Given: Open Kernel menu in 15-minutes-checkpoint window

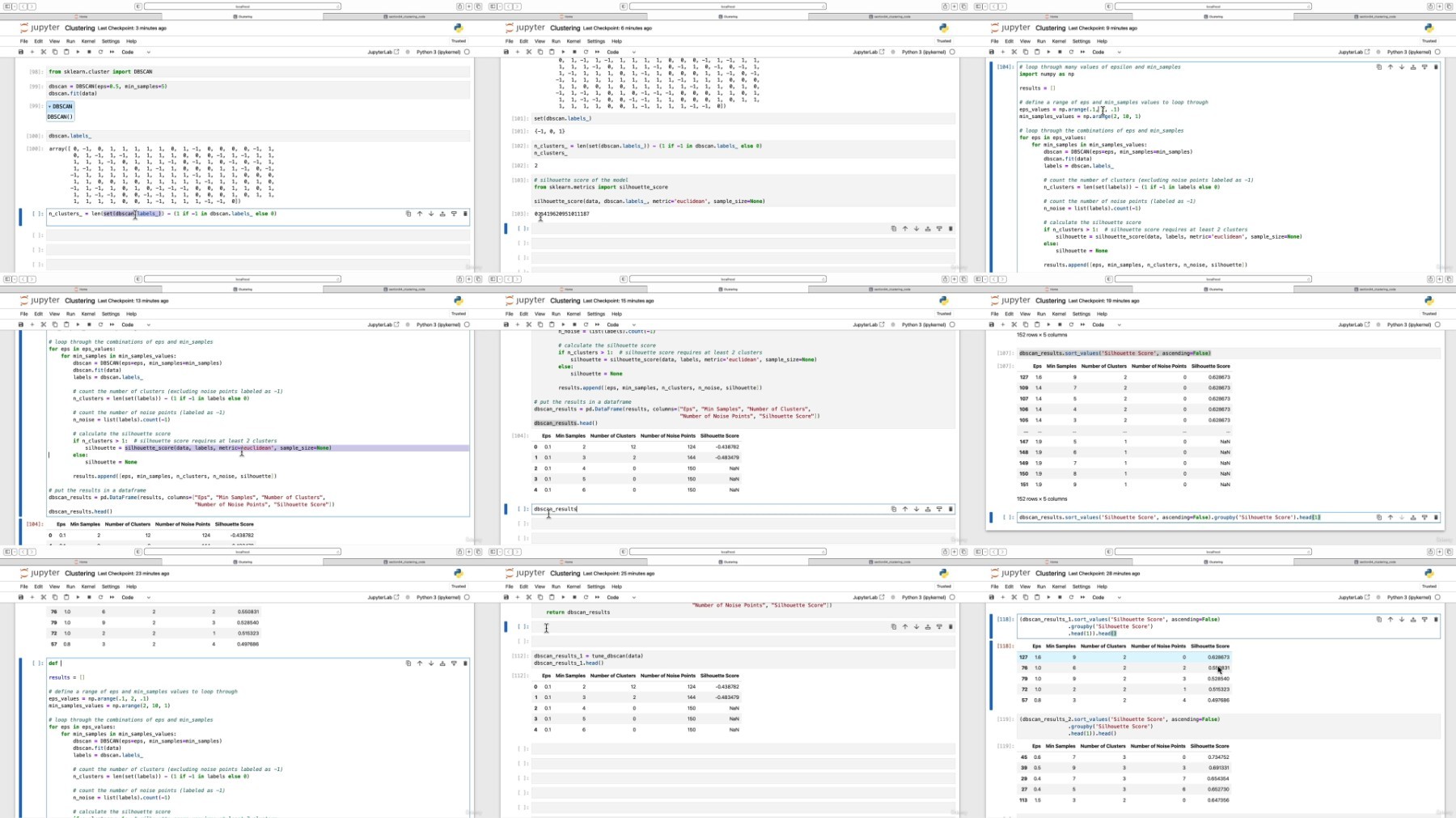Looking at the screenshot, I should pos(574,314).
